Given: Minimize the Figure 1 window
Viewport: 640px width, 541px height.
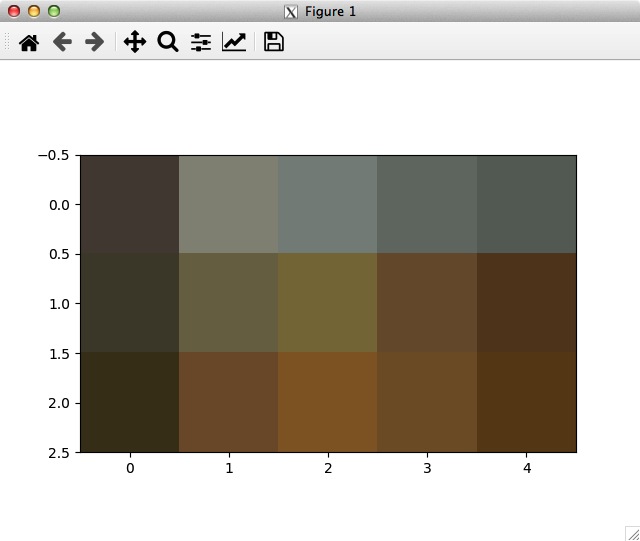Looking at the screenshot, I should 33,11.
